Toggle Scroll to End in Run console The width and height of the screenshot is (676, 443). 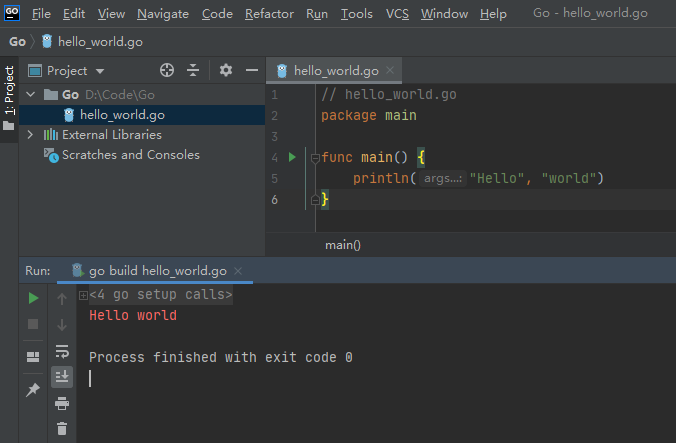(x=62, y=376)
